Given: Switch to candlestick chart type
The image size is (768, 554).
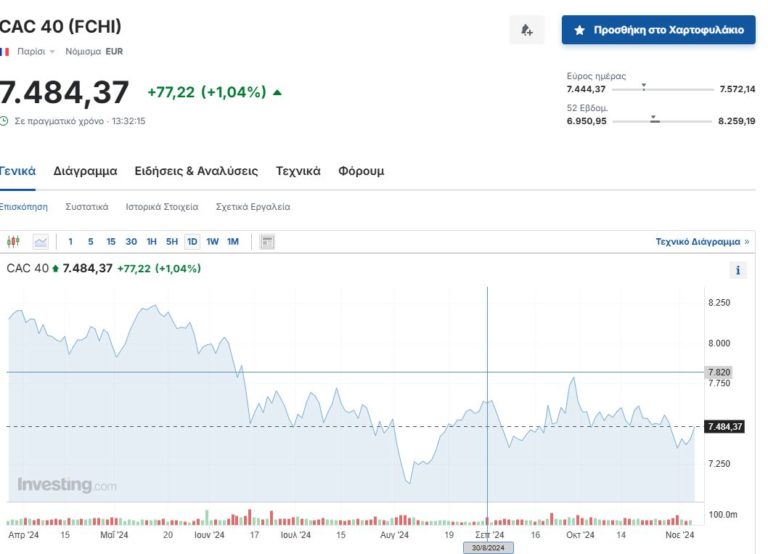Looking at the screenshot, I should (x=13, y=241).
